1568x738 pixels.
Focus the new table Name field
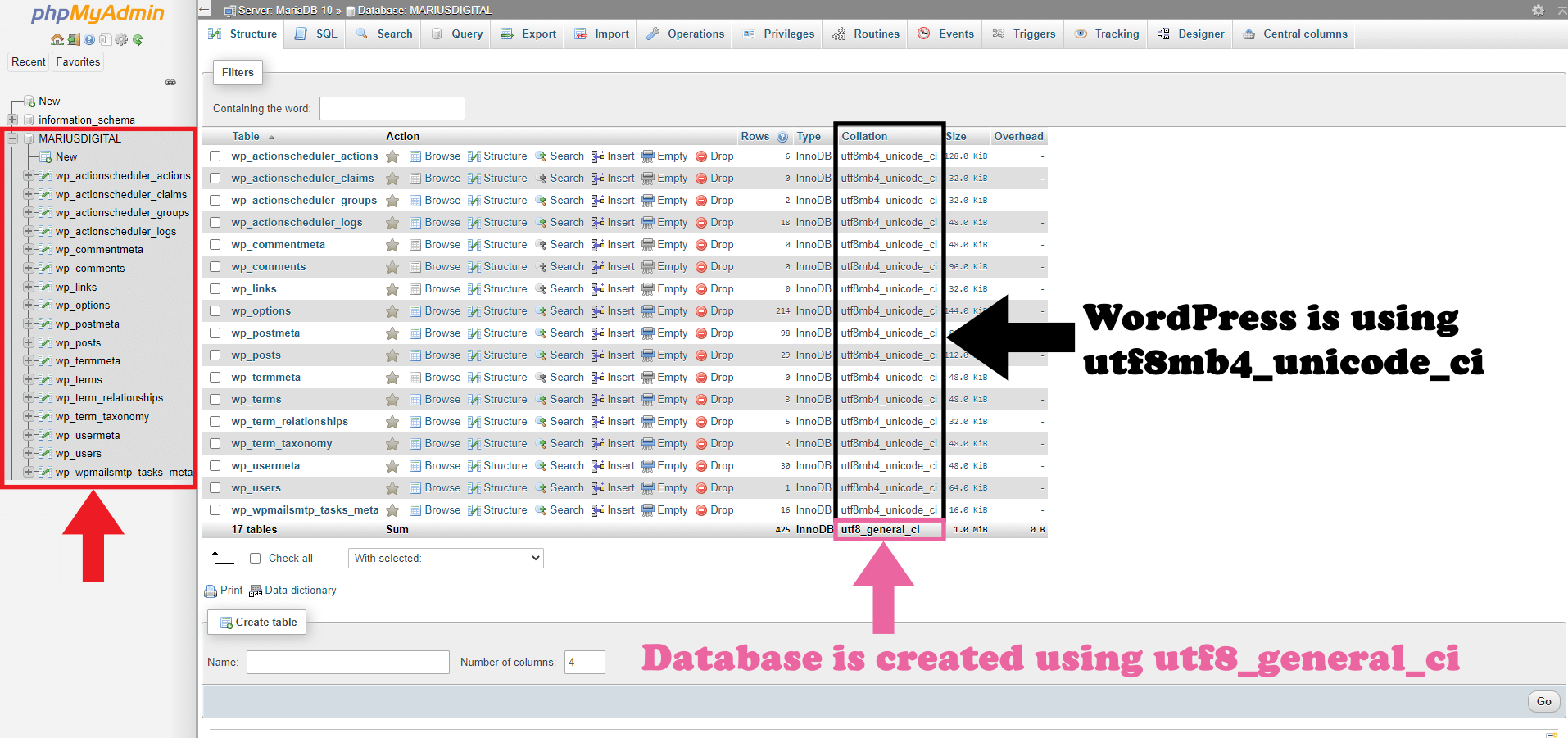click(348, 662)
